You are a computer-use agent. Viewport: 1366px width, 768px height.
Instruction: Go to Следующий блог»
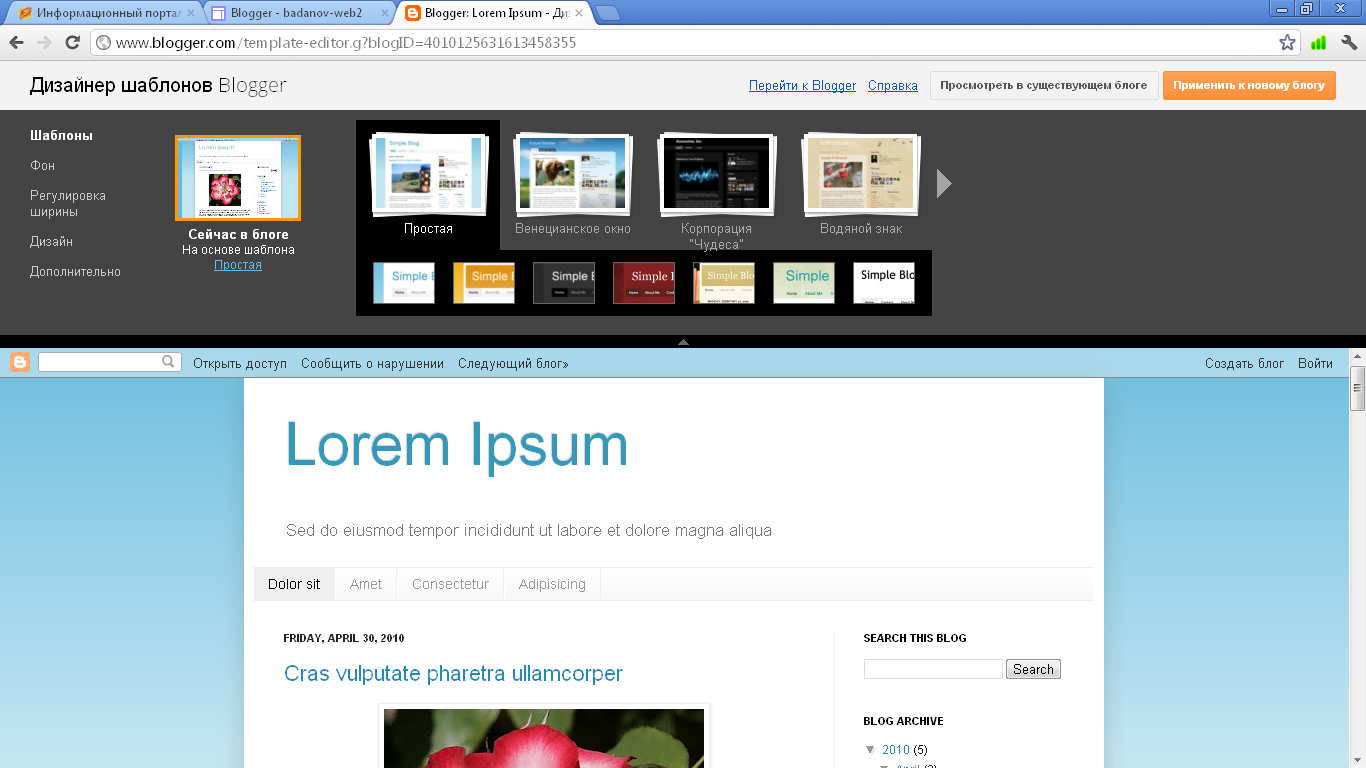[513, 363]
